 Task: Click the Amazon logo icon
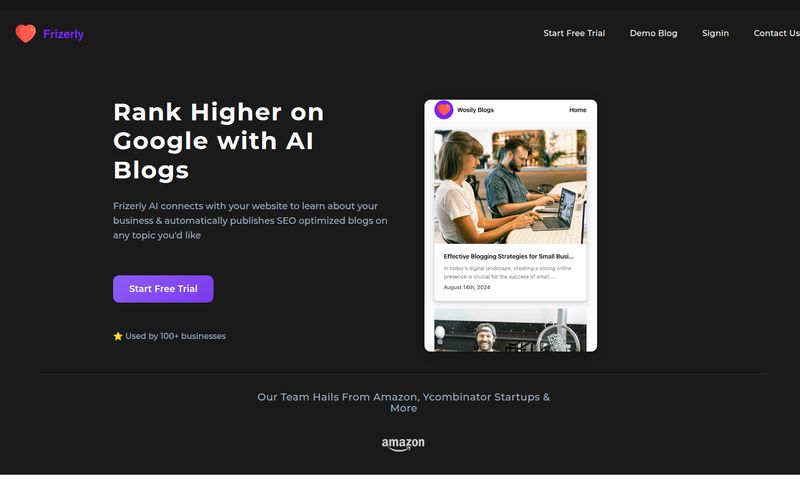click(403, 444)
